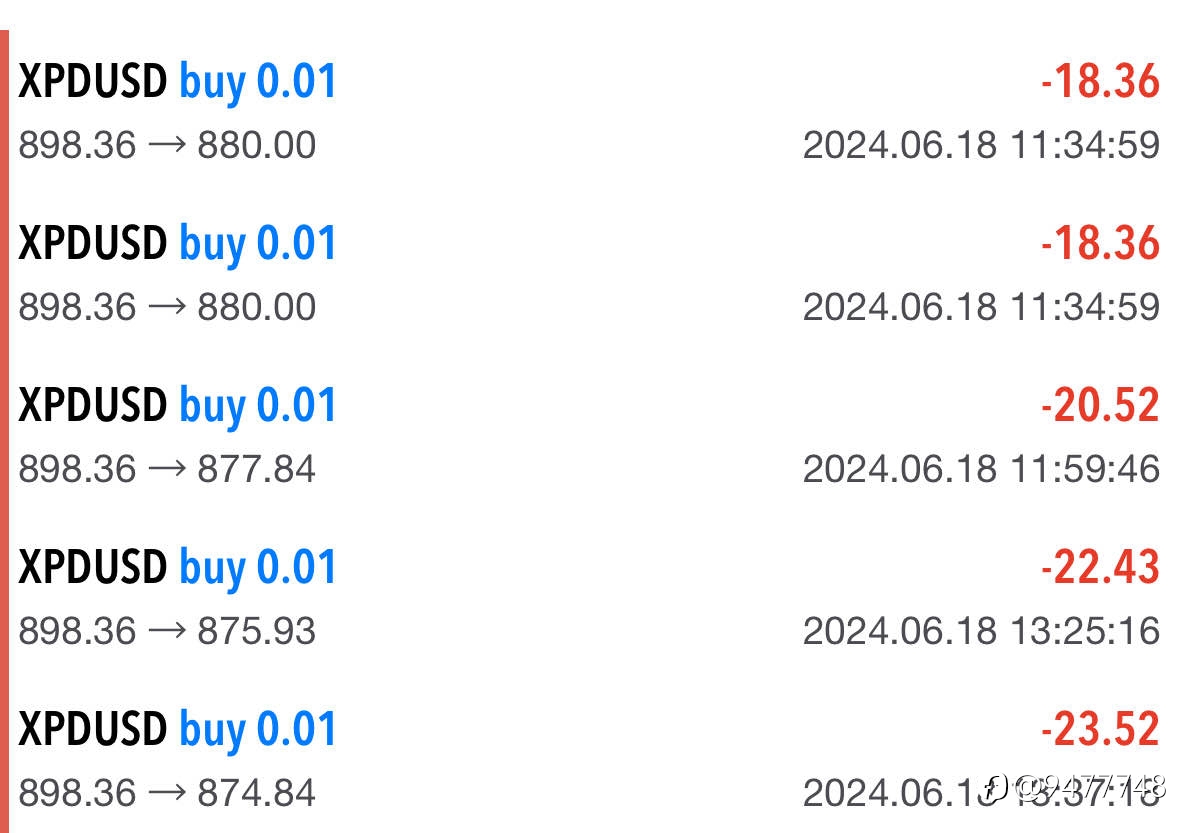Viewport: 1179px width, 833px height.
Task: Click the closing price 877.84
Action: 256,469
